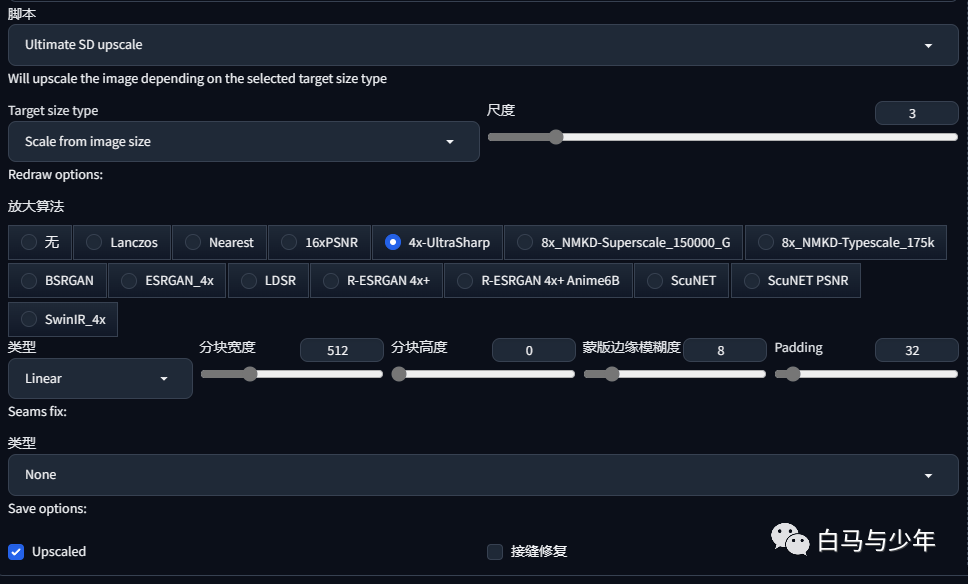Uncheck the Upscaled save option
Viewport: 968px width, 584px height.
coord(16,551)
